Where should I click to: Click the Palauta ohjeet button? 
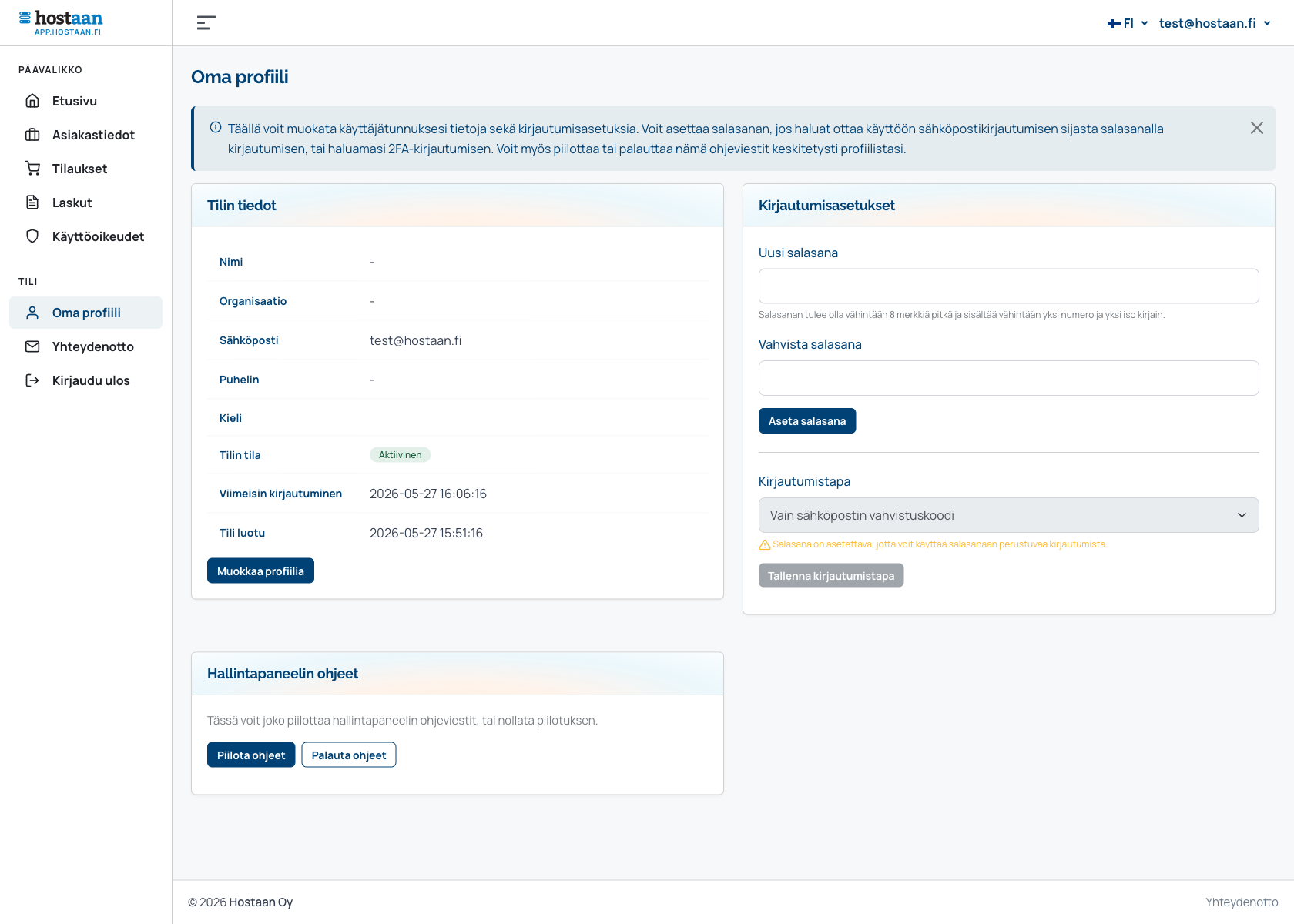349,755
